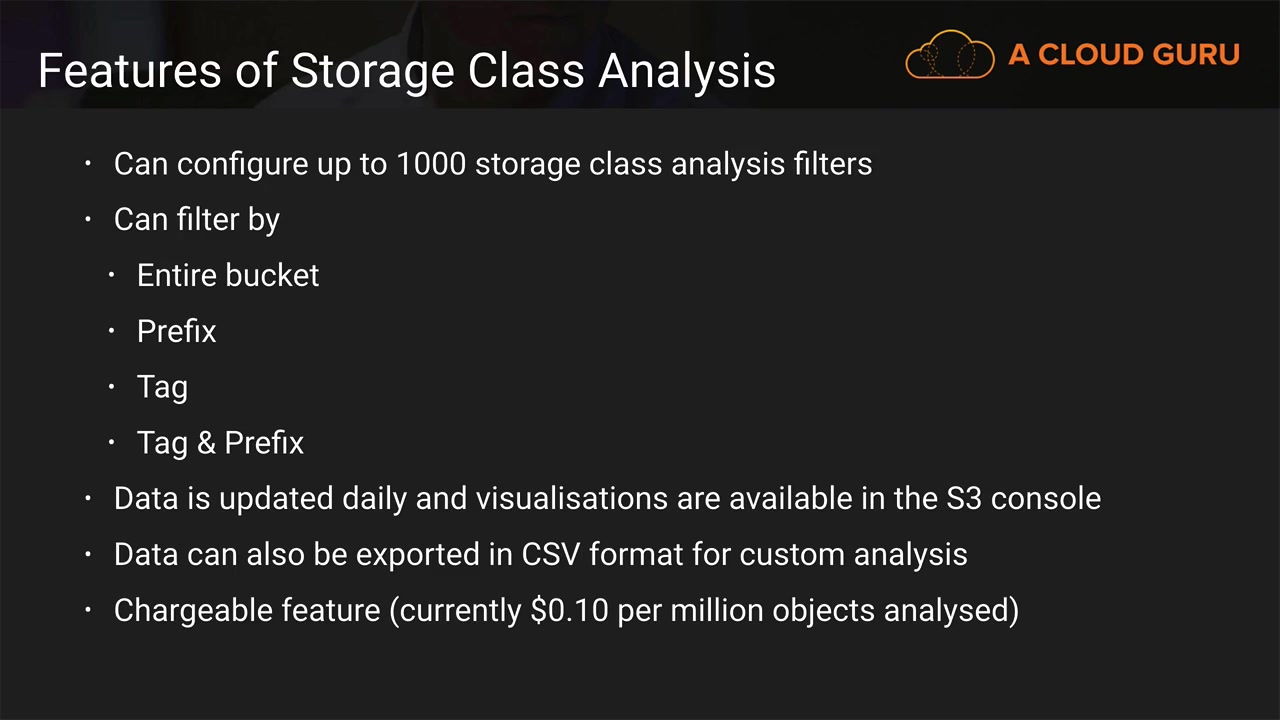Click the "$0.10" price text
The image size is (1280, 720).
(x=570, y=610)
